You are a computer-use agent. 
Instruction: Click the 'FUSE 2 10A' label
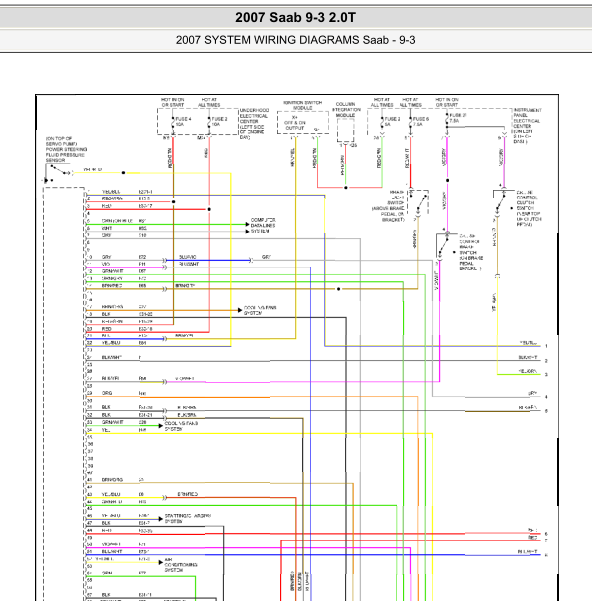pos(219,122)
